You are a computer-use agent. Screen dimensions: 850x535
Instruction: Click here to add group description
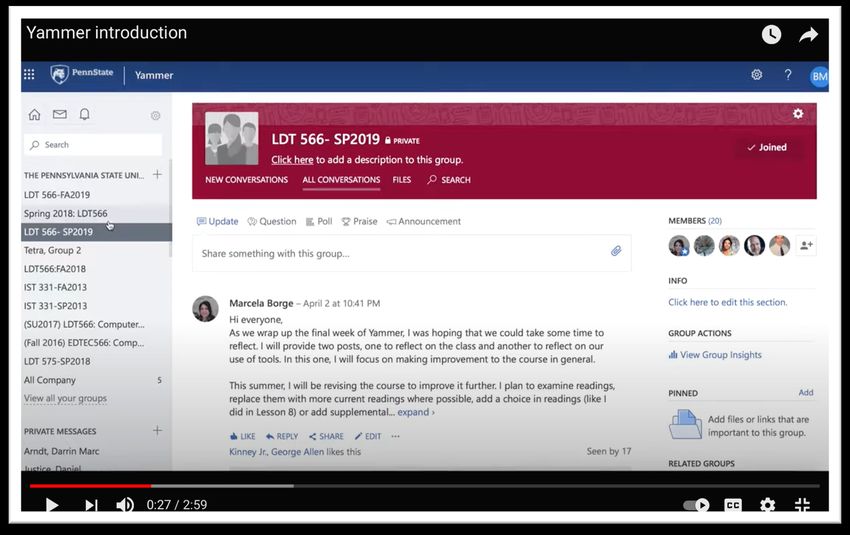click(292, 160)
